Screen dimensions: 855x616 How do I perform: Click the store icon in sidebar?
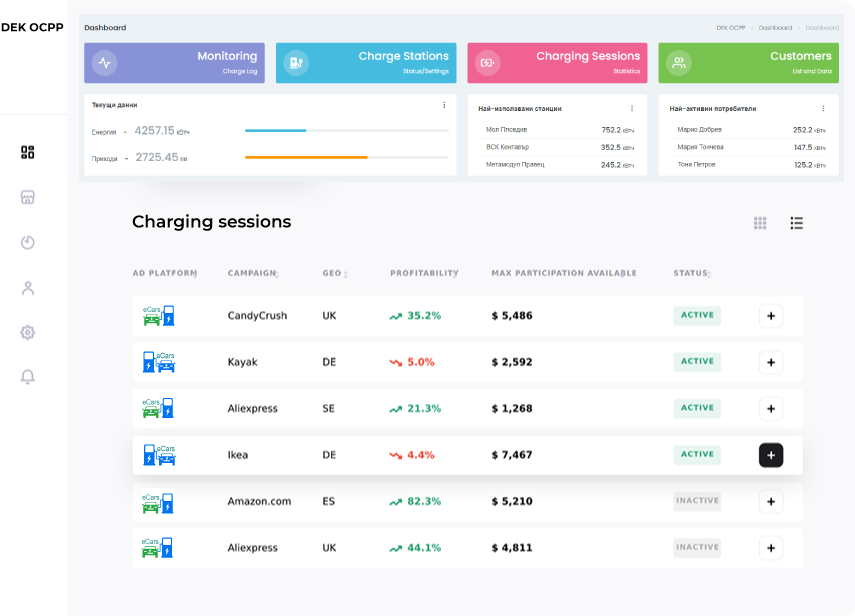point(28,197)
